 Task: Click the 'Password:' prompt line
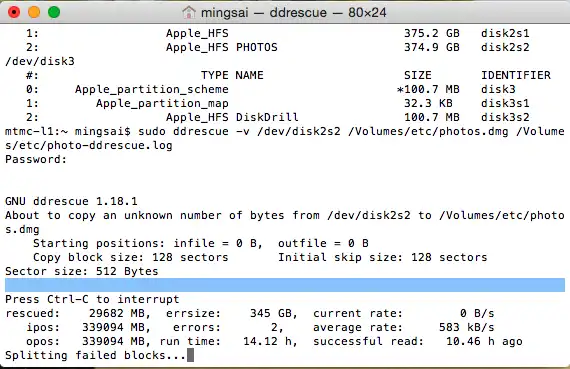[x=36, y=160]
